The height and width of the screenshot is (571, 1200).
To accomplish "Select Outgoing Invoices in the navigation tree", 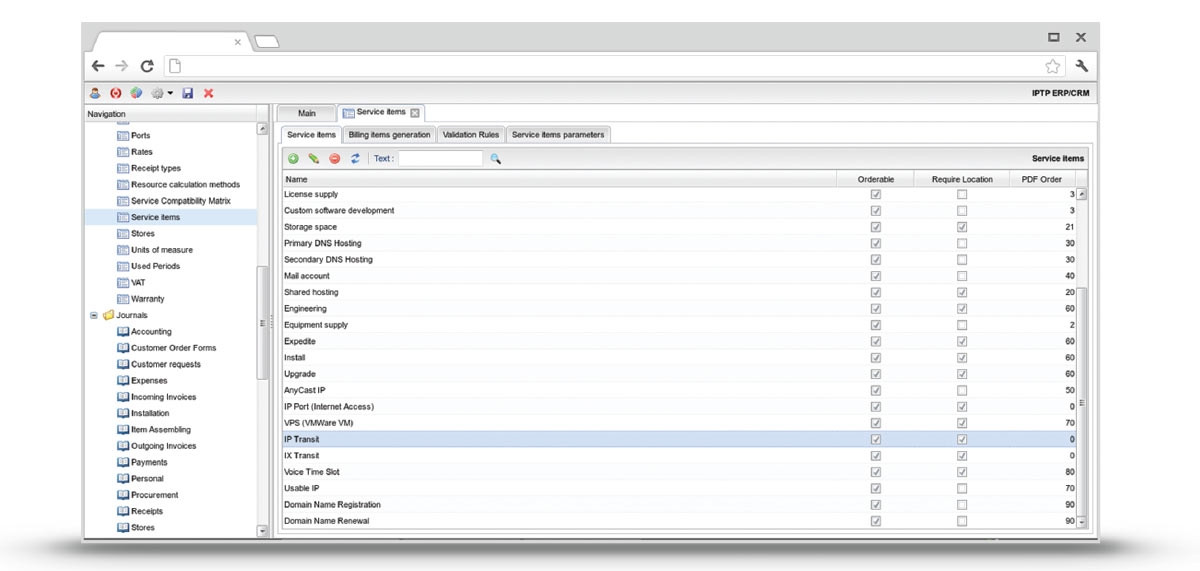I will pos(163,446).
